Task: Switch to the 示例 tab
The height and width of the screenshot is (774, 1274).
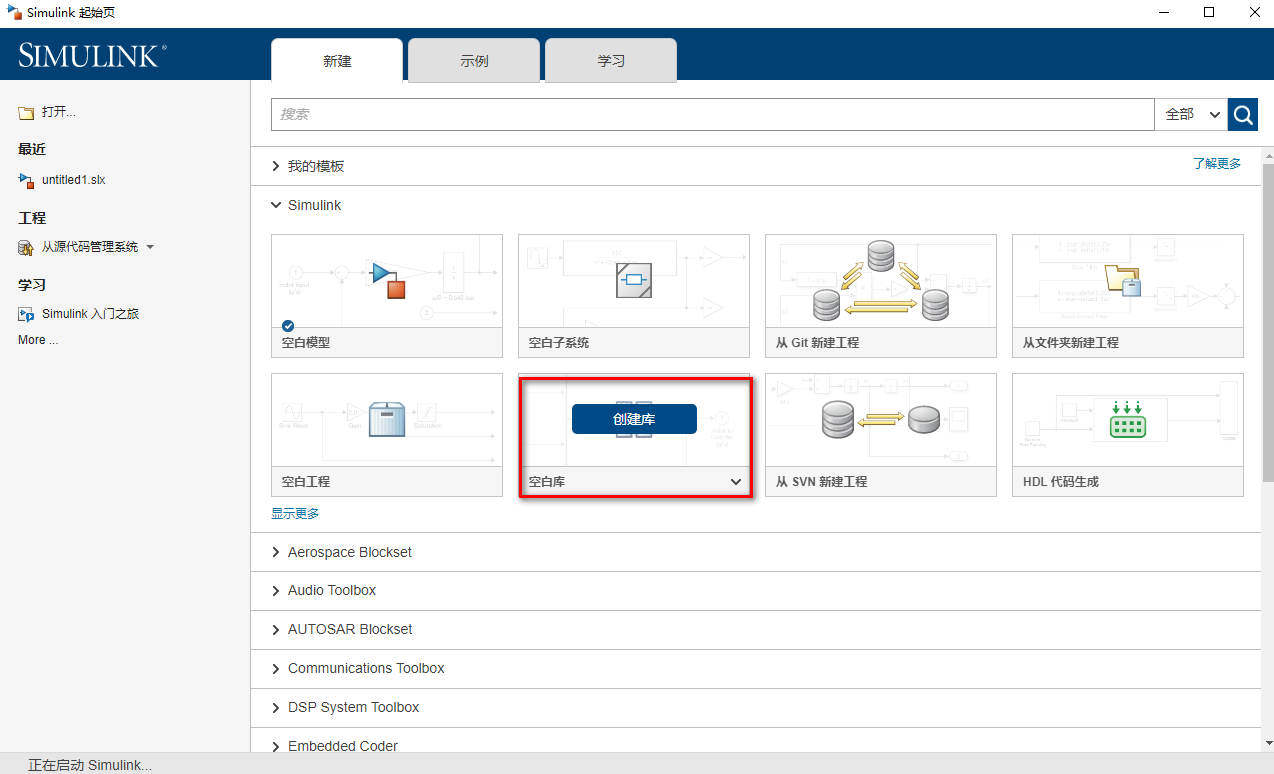Action: tap(474, 60)
